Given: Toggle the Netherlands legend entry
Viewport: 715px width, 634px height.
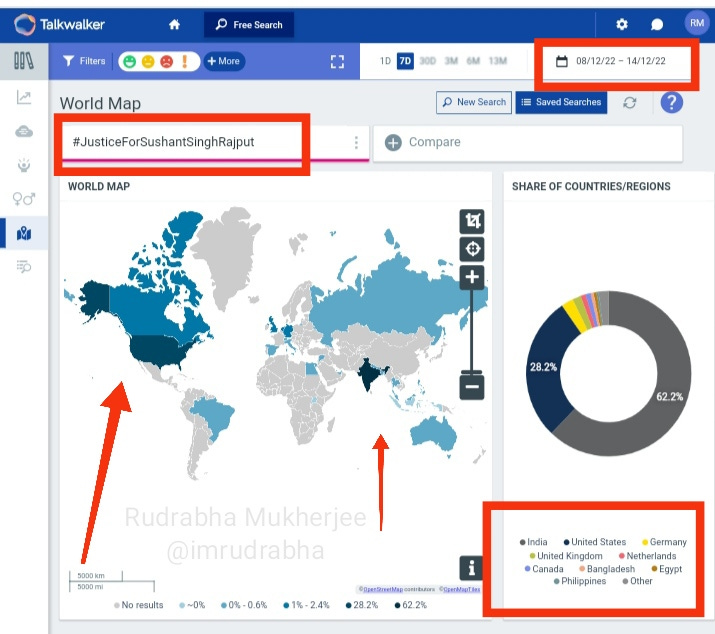Looking at the screenshot, I should (x=648, y=556).
